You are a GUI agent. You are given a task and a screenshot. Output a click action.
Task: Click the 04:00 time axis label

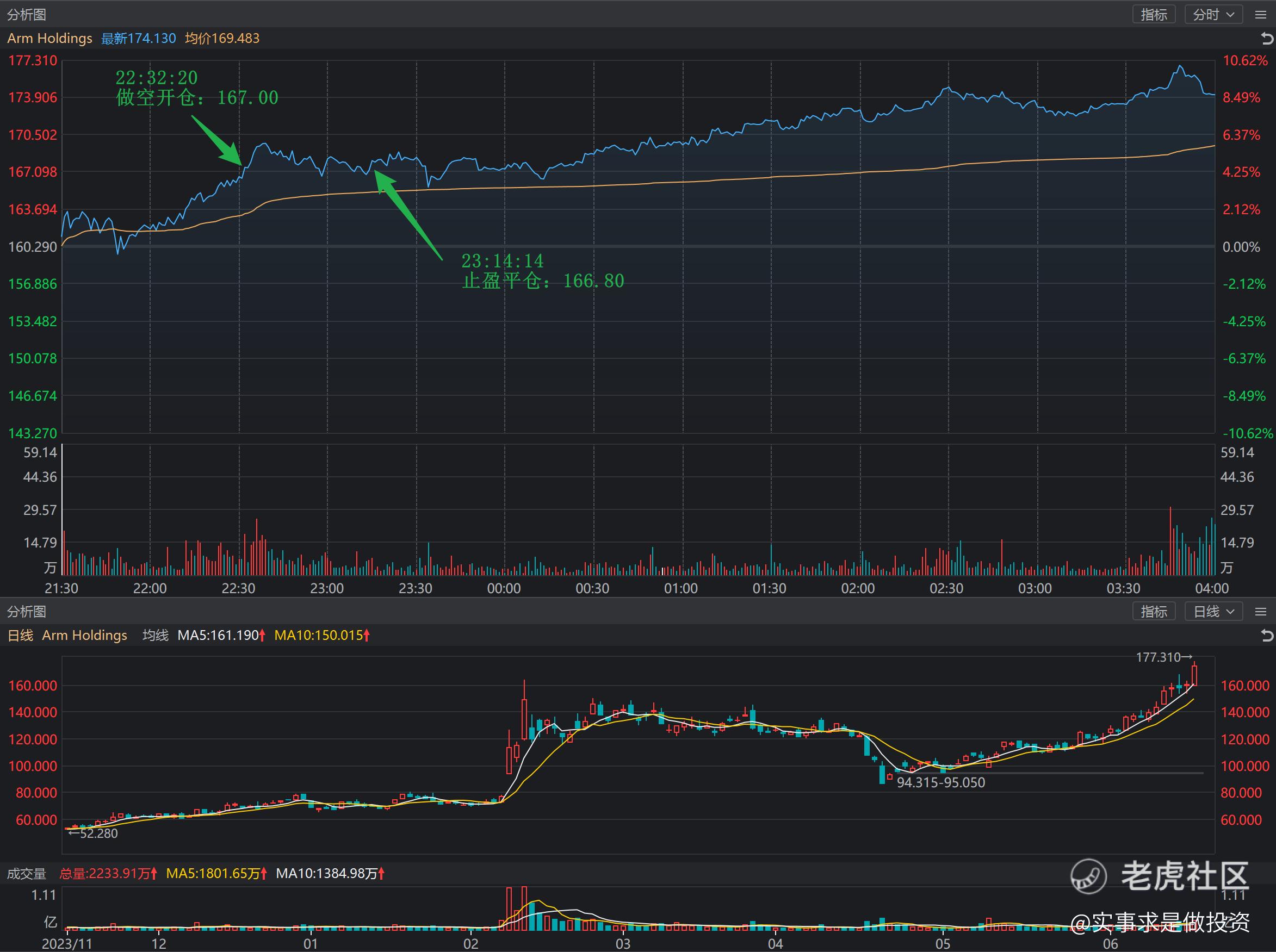(1212, 588)
